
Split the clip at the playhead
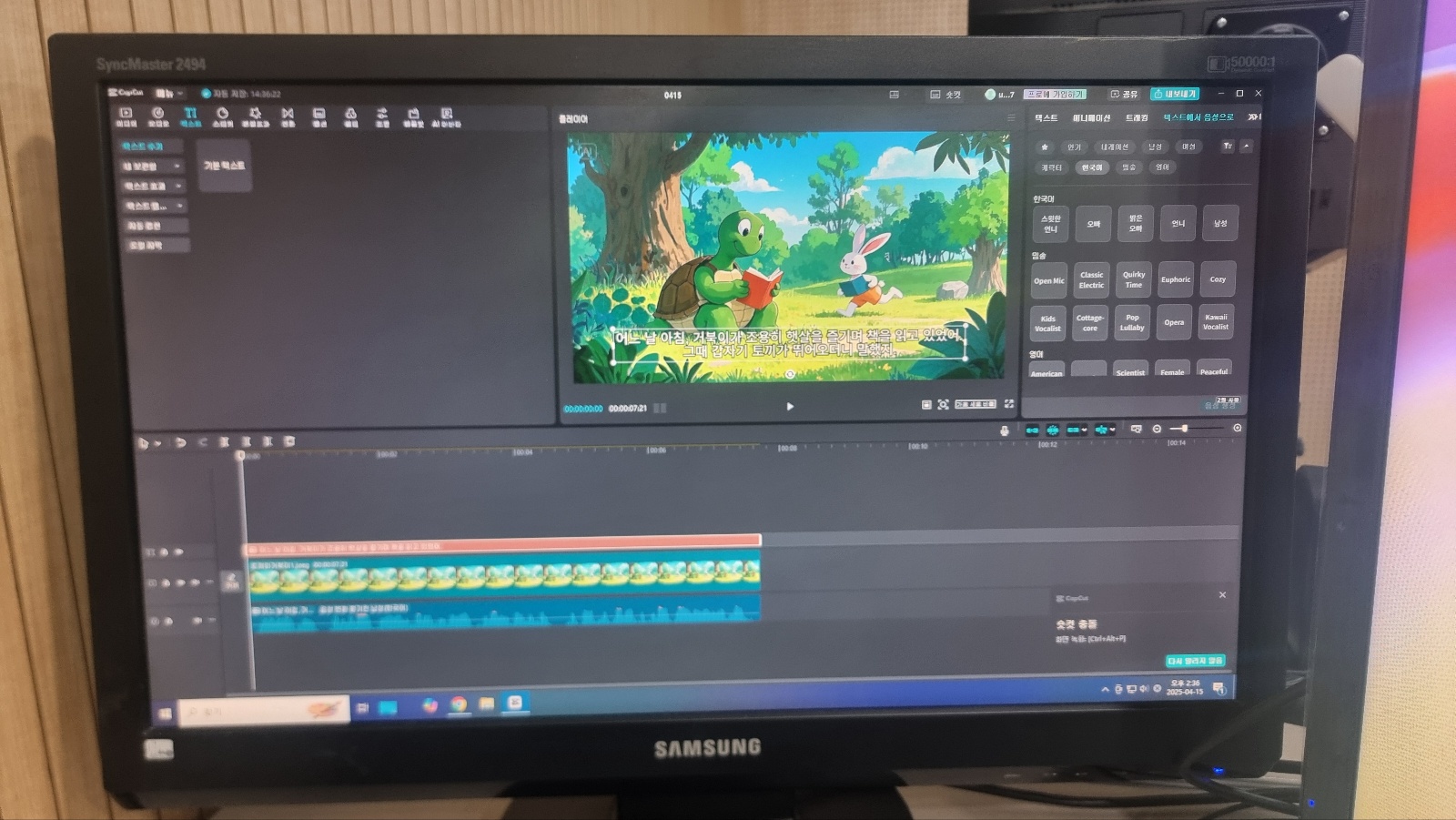[224, 441]
